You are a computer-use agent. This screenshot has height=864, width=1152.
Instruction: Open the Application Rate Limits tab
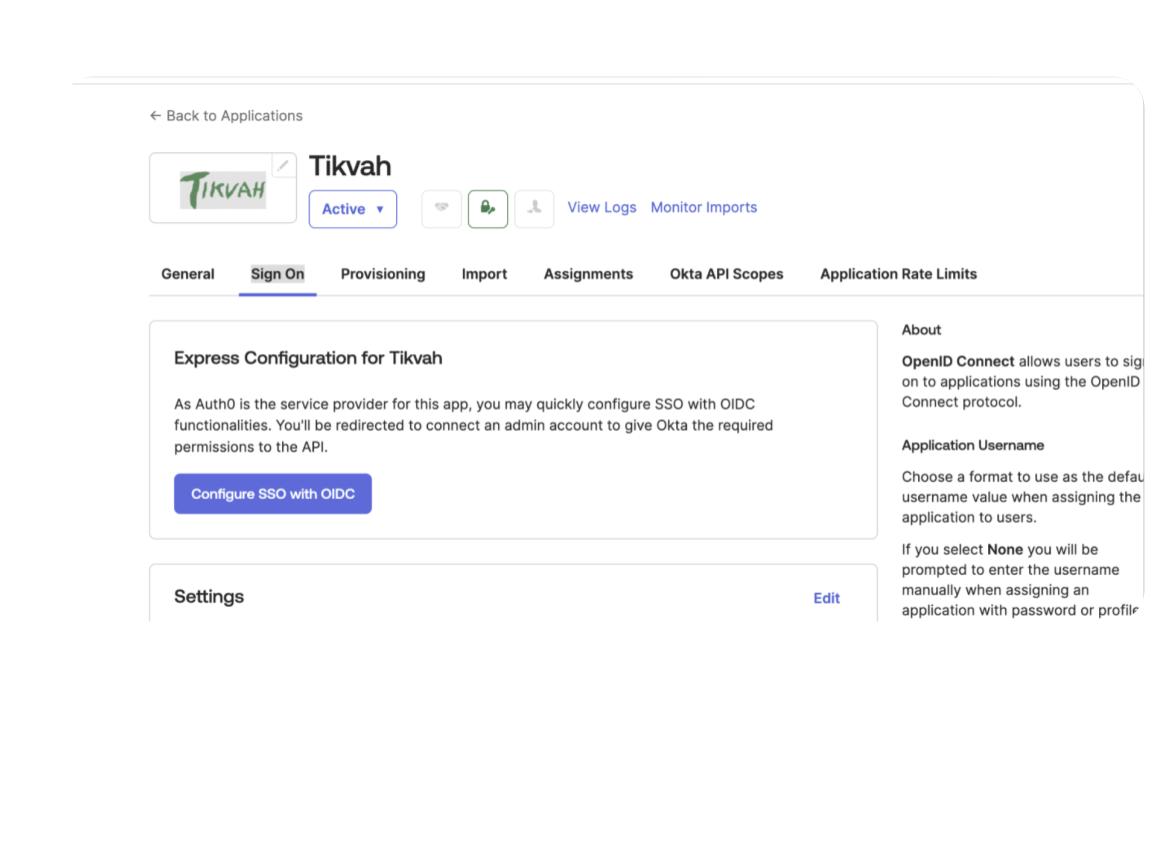click(899, 274)
